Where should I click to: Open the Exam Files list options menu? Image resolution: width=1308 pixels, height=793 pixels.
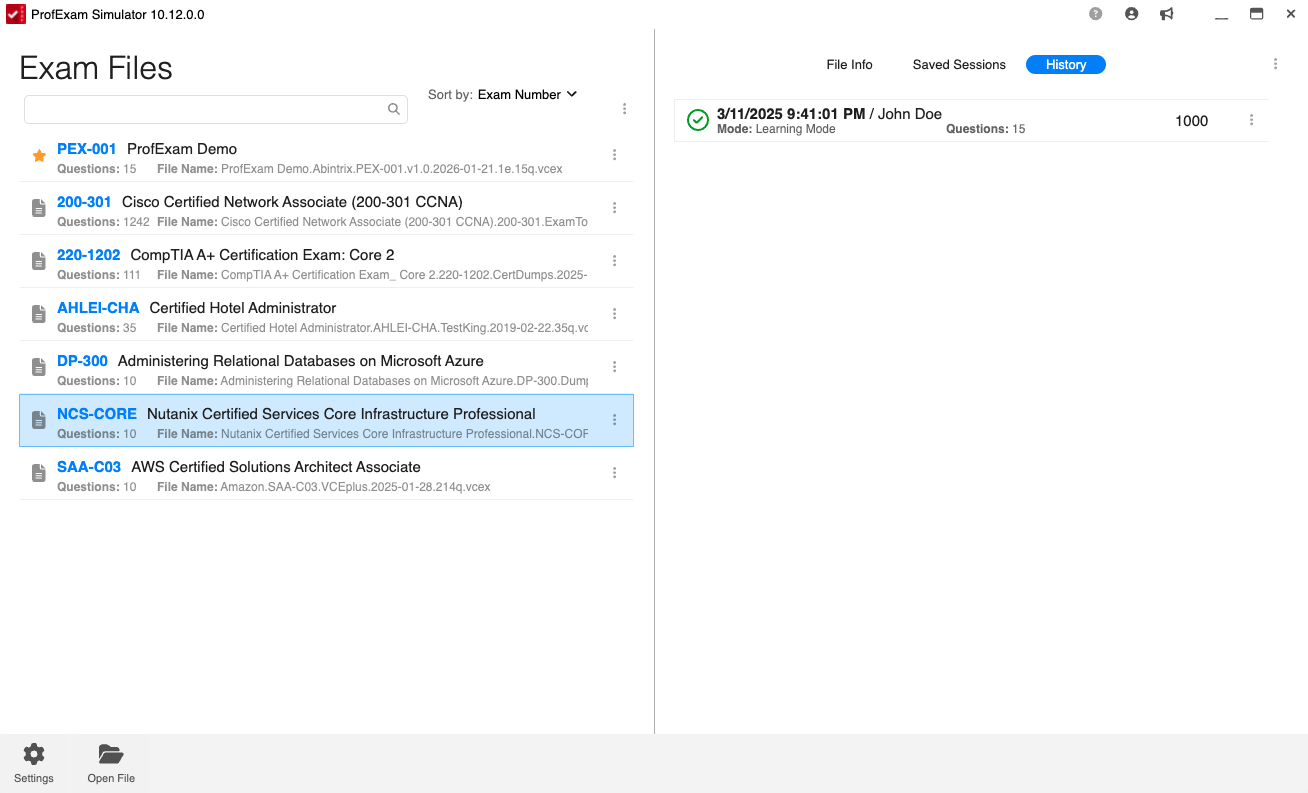624,109
